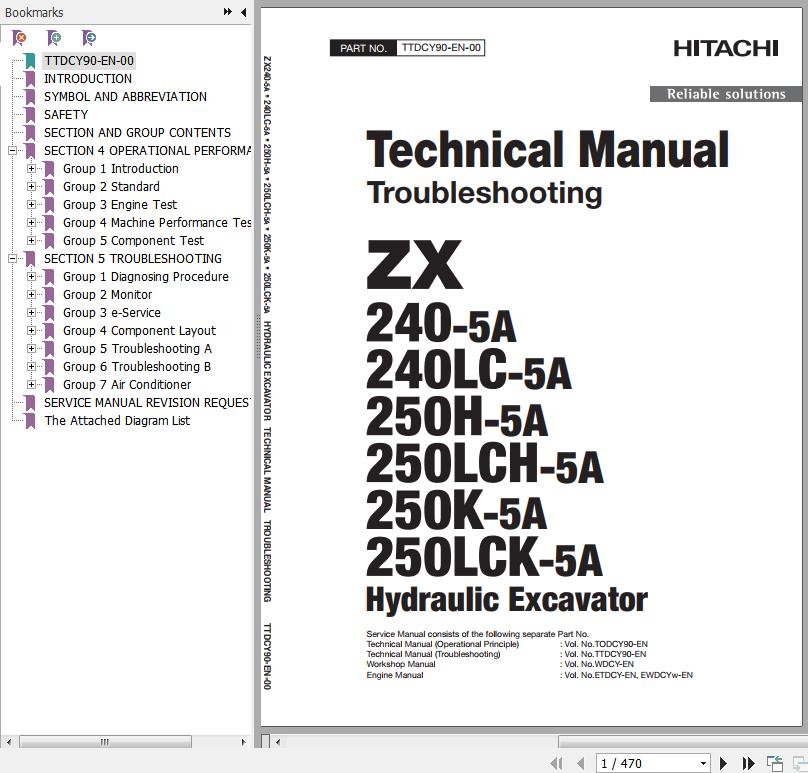This screenshot has height=773, width=808.
Task: Select the TTDCY90-EN-00 bookmark
Action: (89, 61)
